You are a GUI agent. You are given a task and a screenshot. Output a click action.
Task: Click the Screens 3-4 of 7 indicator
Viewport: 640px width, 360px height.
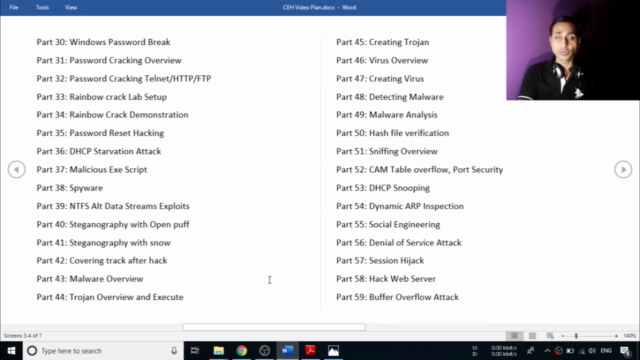pos(23,336)
